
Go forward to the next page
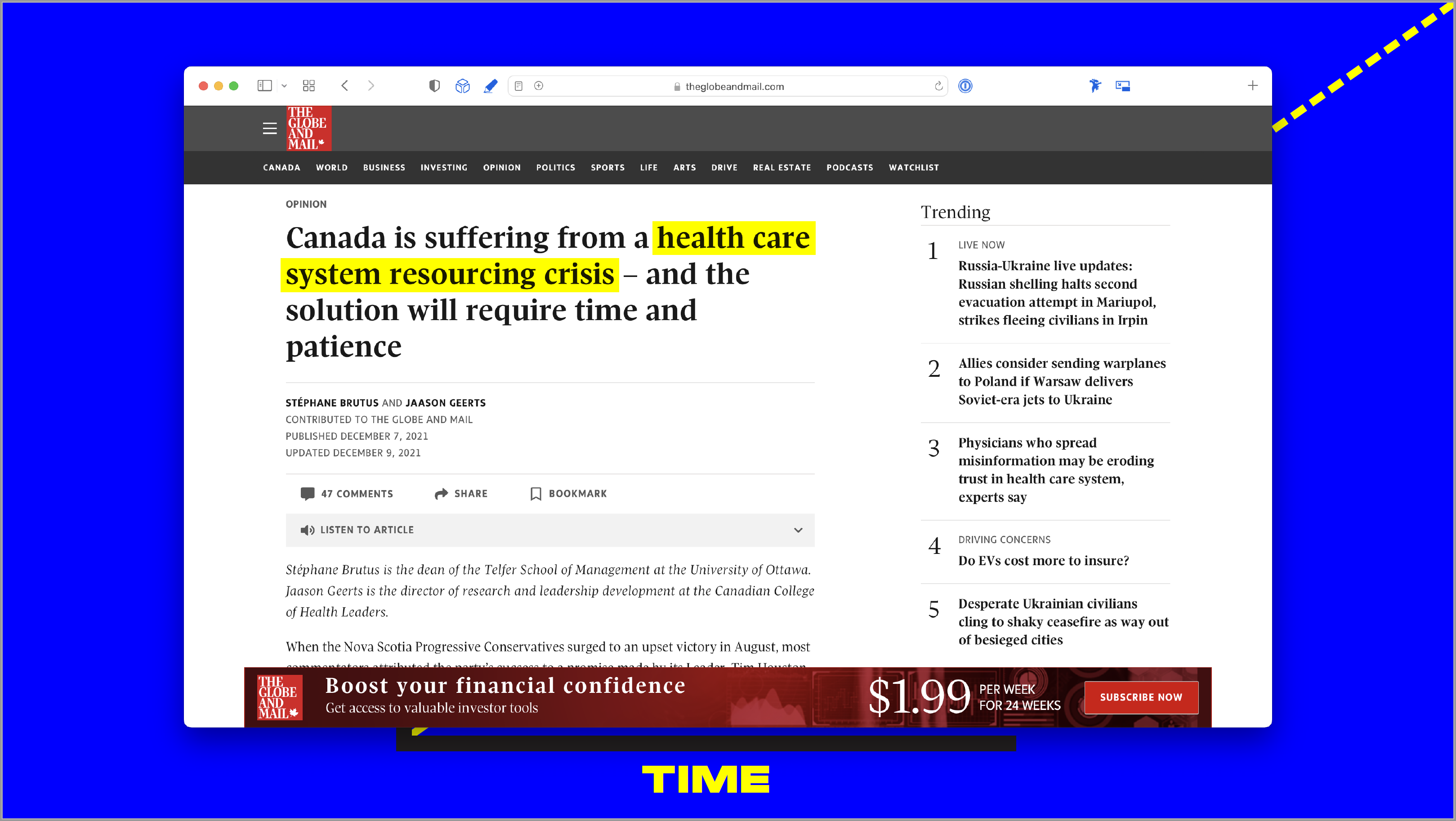coord(371,86)
